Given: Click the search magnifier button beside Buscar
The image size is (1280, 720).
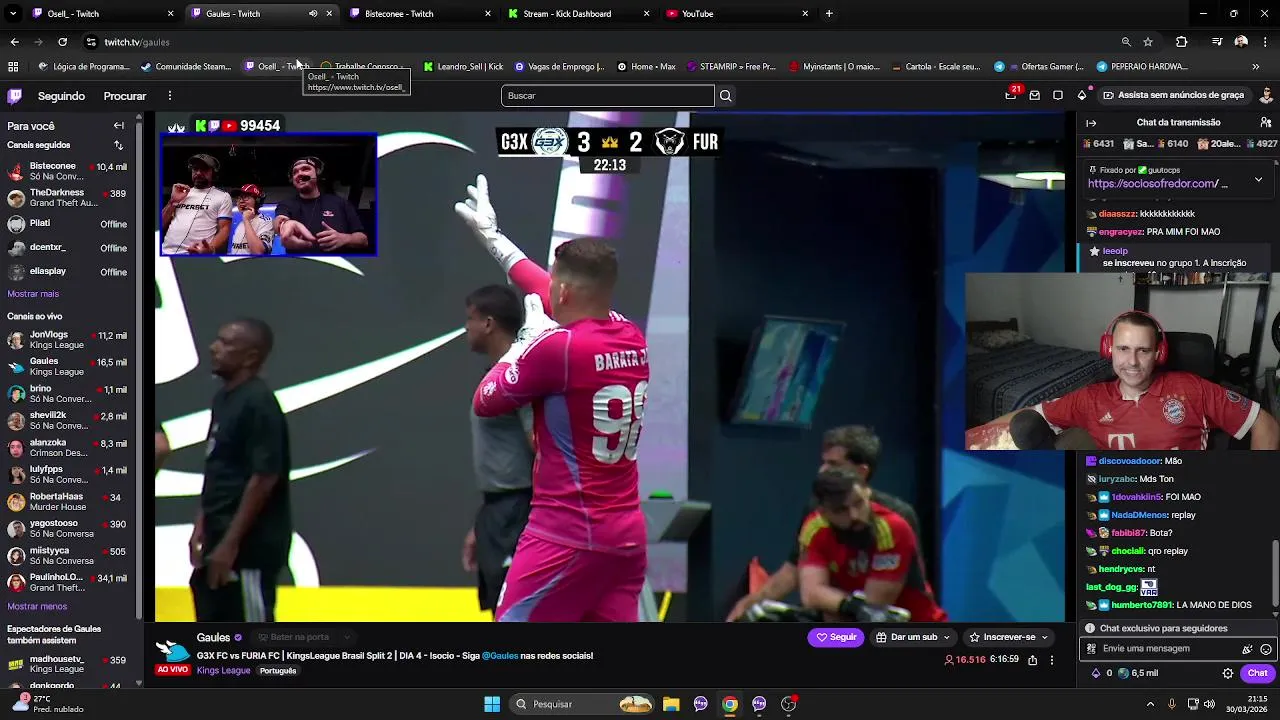Looking at the screenshot, I should pos(726,96).
